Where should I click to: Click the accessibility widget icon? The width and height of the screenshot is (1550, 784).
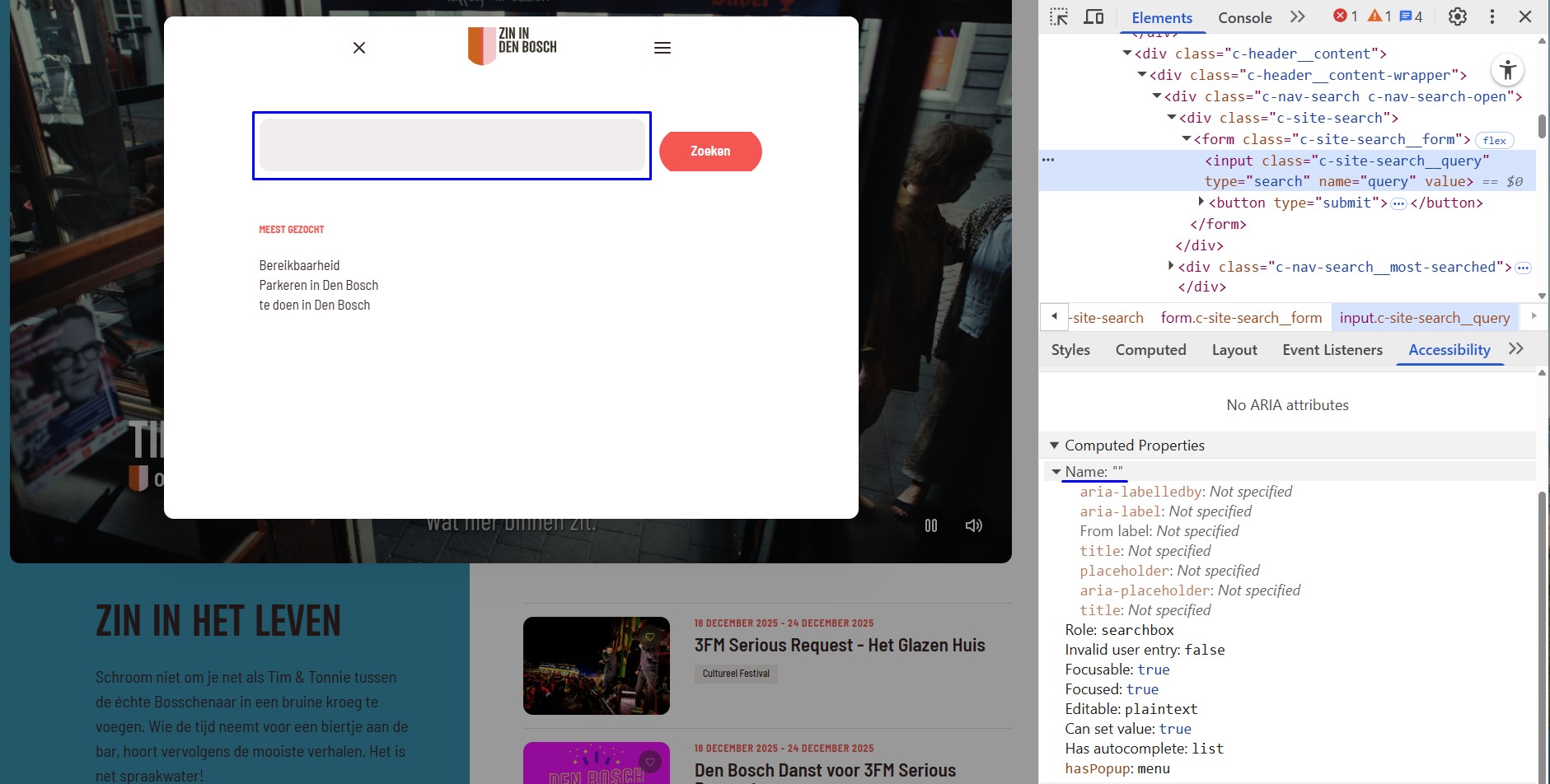[x=1507, y=70]
